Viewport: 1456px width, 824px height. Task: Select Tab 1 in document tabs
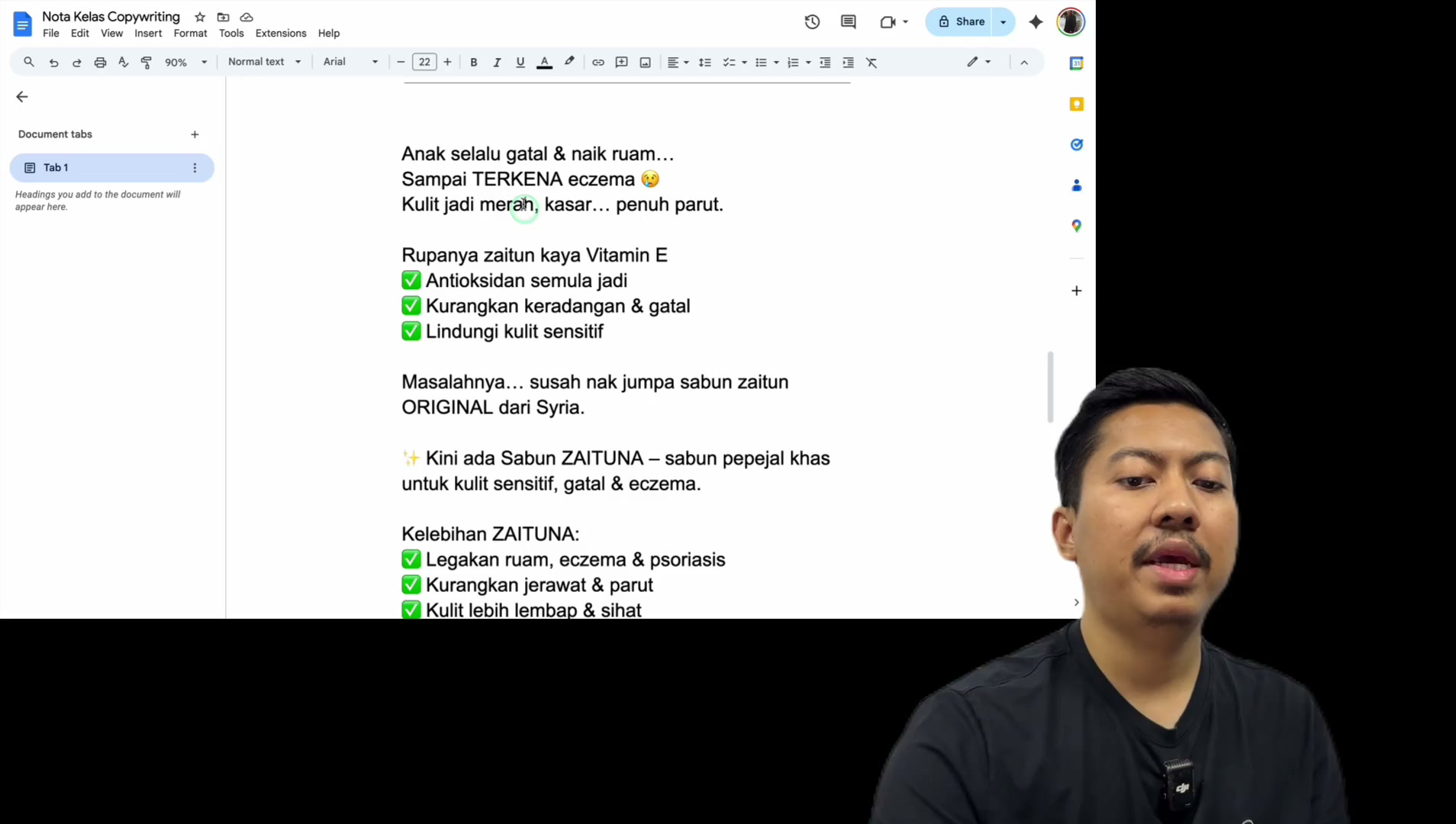[x=111, y=168]
